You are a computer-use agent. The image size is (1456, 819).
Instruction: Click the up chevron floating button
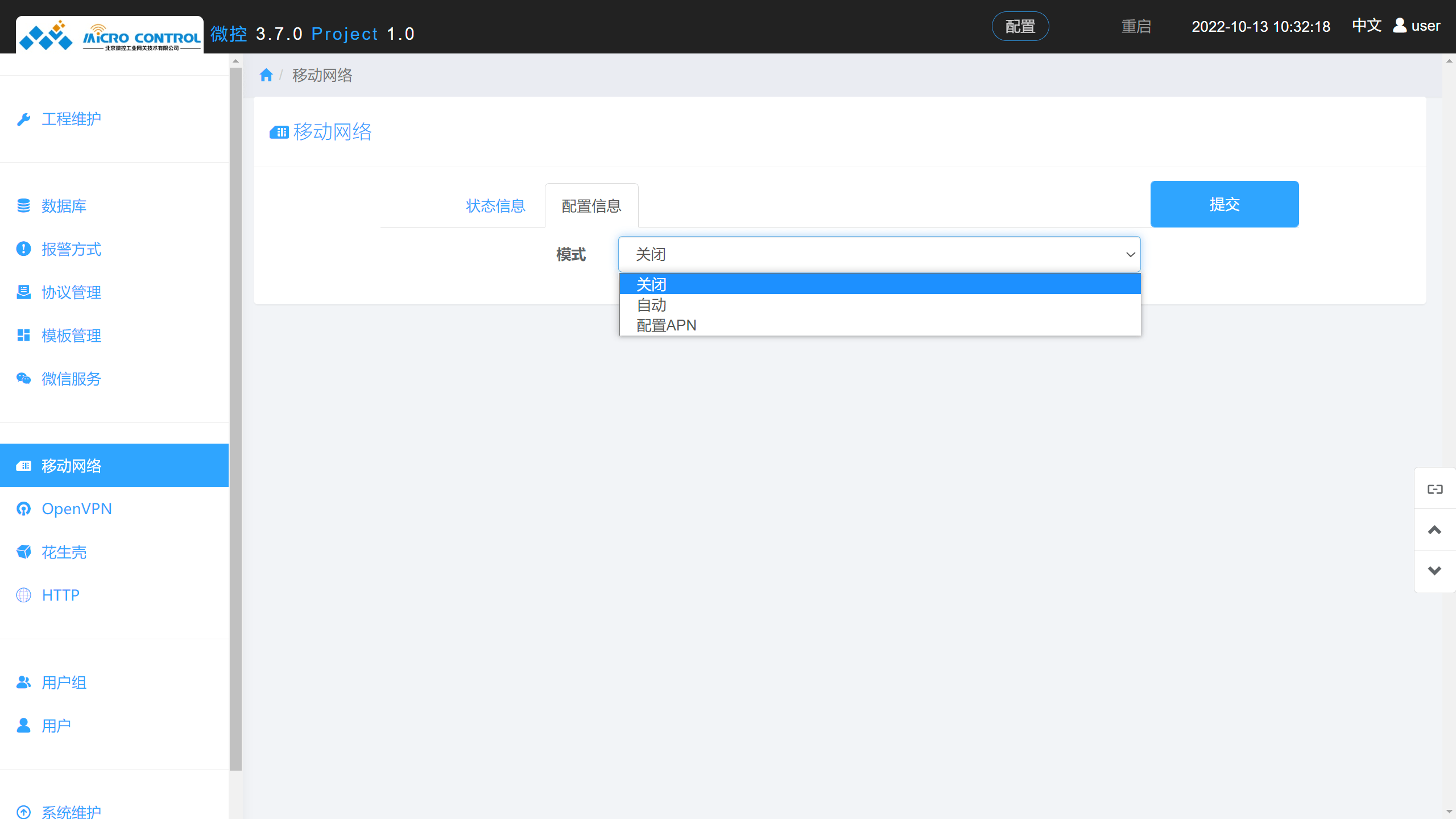[x=1434, y=530]
